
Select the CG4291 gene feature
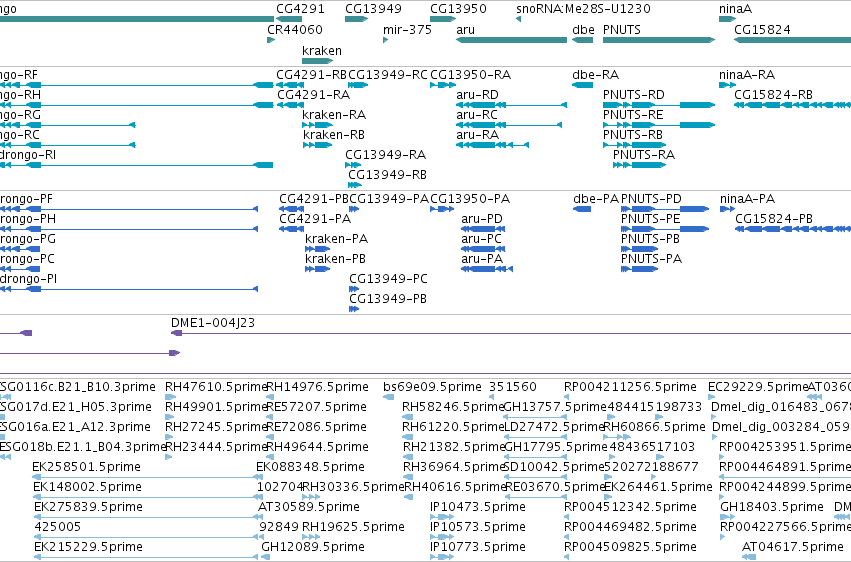click(289, 19)
